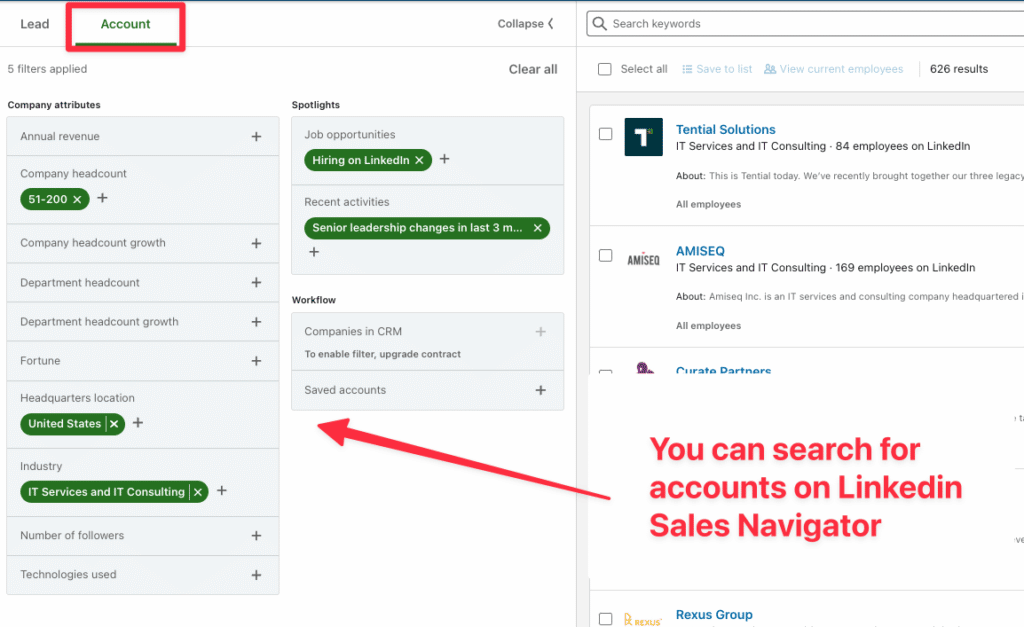Click the 626 results count
The width and height of the screenshot is (1024, 627).
click(x=959, y=69)
